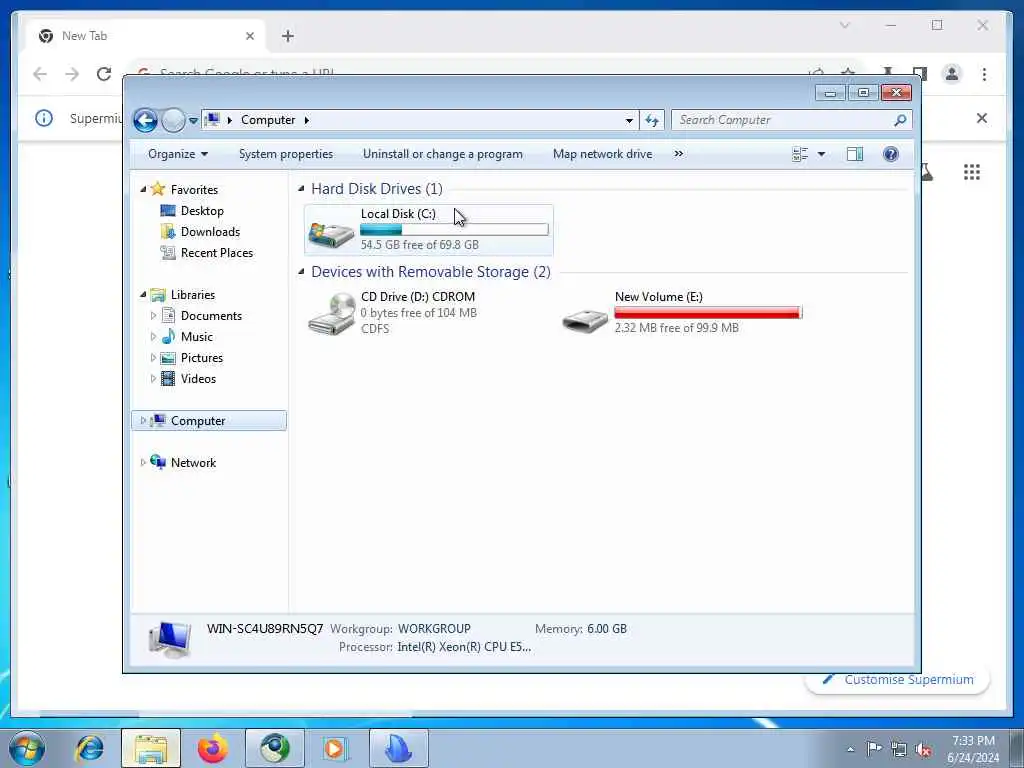Open the recent pages dropdown arrow
Screen dimensions: 1024x768
pos(193,121)
